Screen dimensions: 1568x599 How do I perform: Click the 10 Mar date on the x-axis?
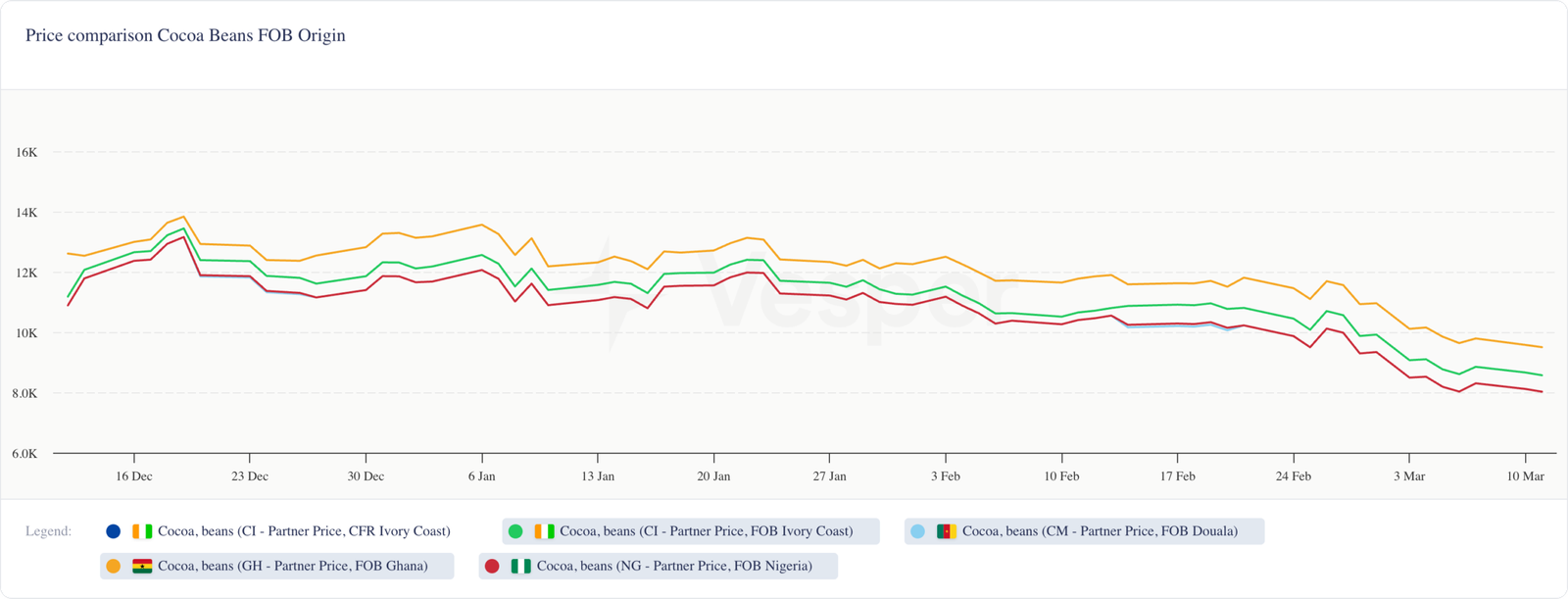point(1525,476)
